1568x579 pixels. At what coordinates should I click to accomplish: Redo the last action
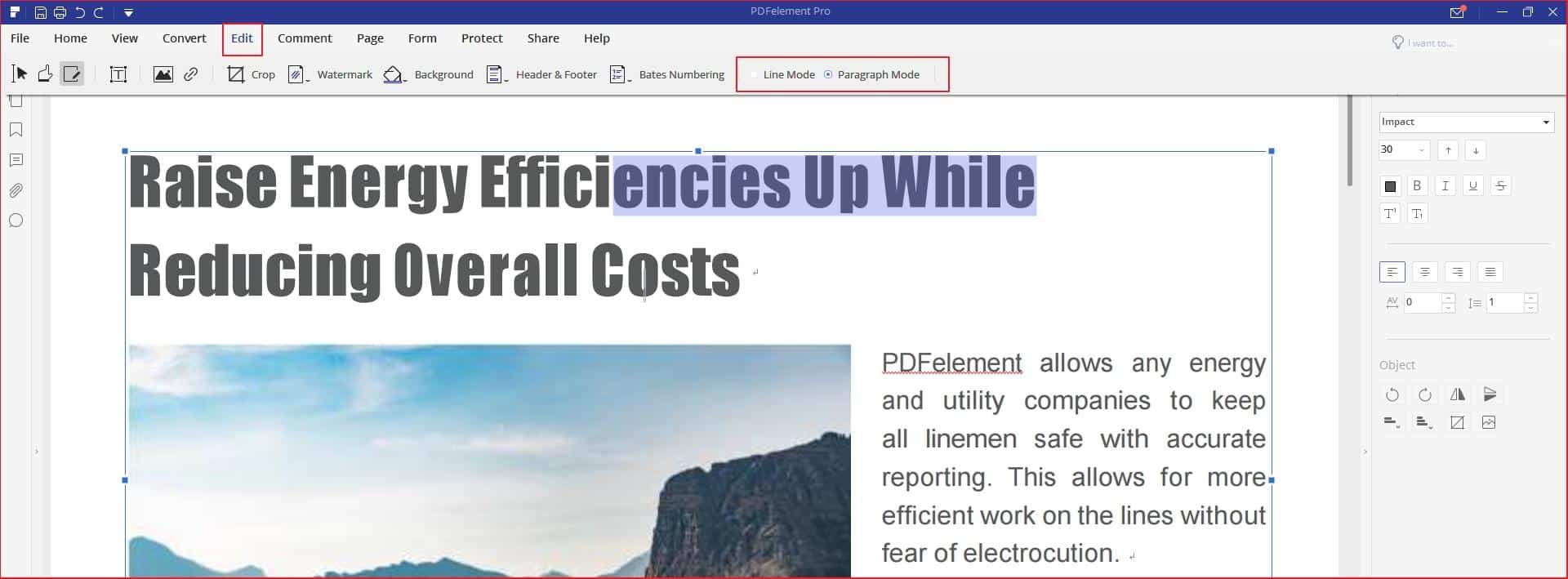click(x=99, y=12)
